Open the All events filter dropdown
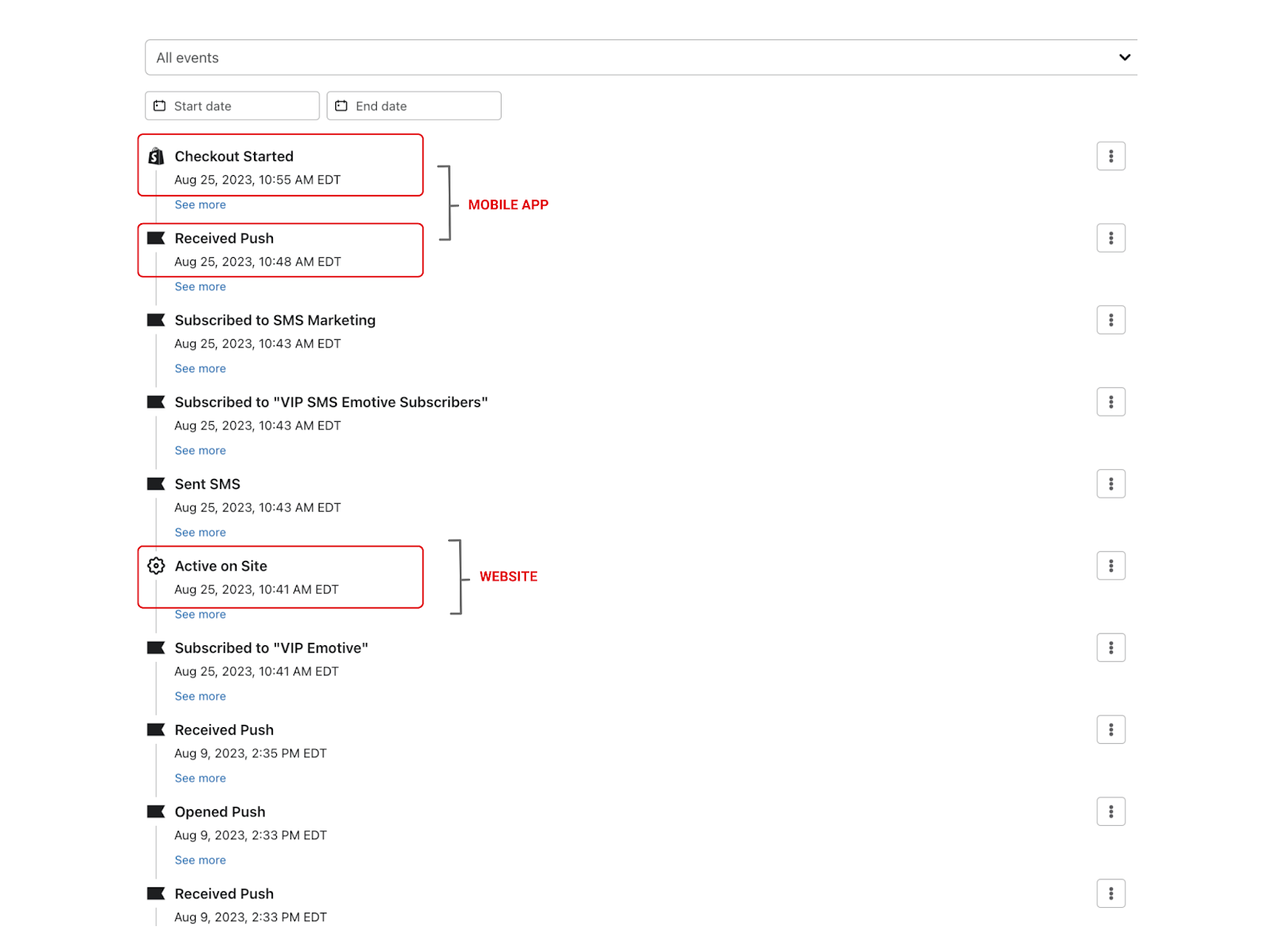This screenshot has width=1262, height=952. (640, 58)
